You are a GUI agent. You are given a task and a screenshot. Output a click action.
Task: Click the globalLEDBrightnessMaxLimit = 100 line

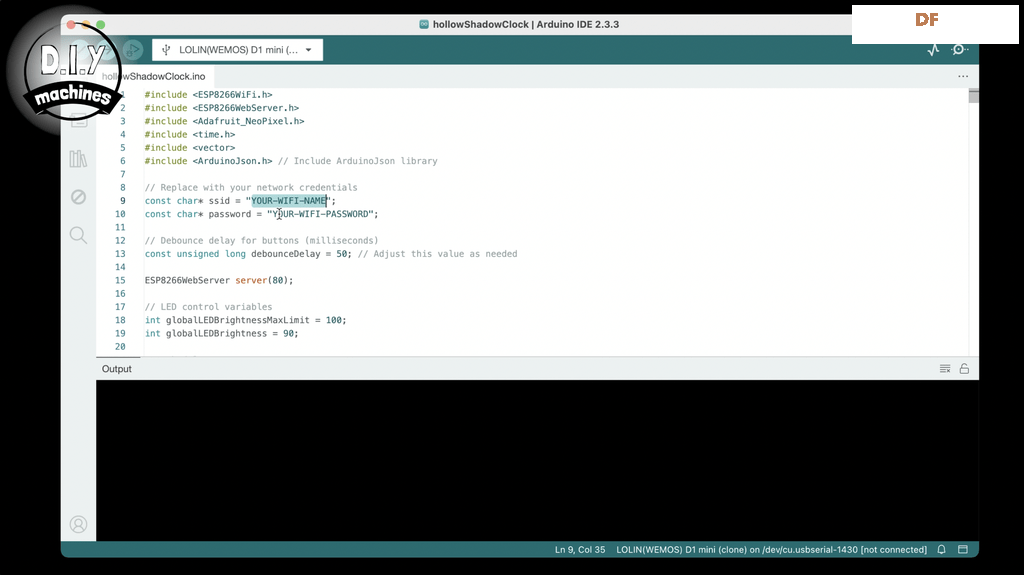coord(246,320)
